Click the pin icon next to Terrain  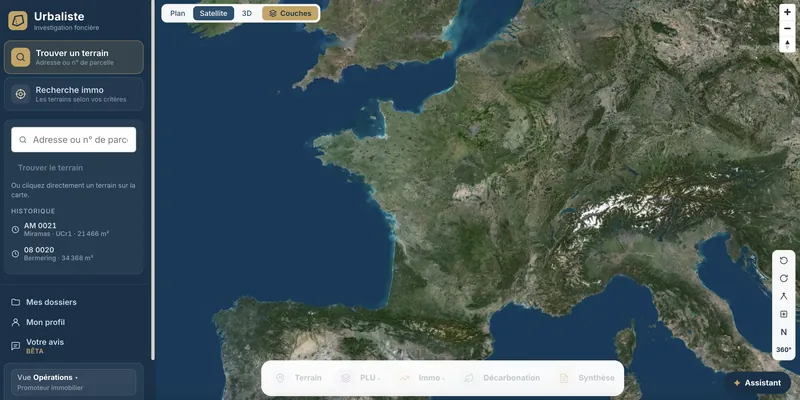coord(280,378)
